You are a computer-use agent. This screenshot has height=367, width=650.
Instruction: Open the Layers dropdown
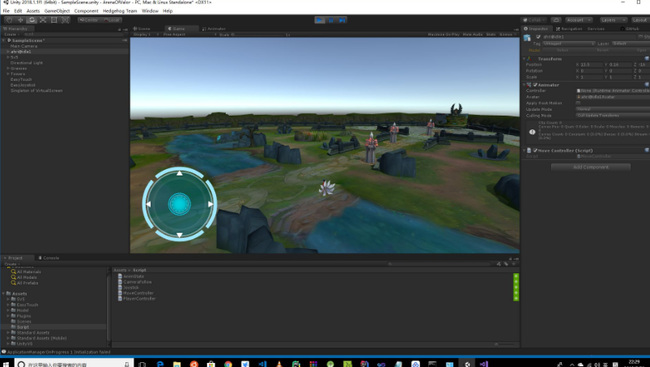(613, 20)
